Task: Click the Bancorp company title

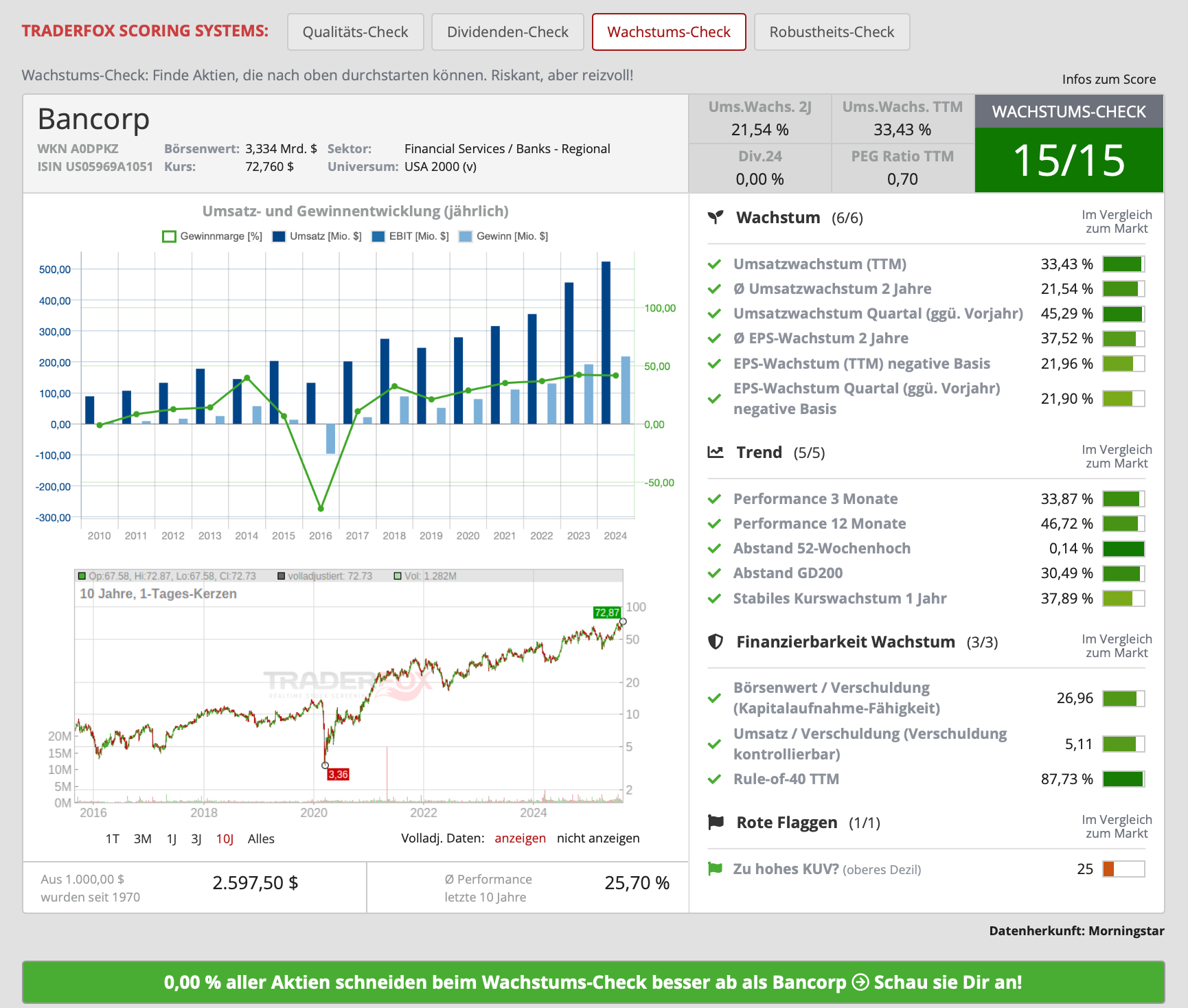Action: coord(93,119)
